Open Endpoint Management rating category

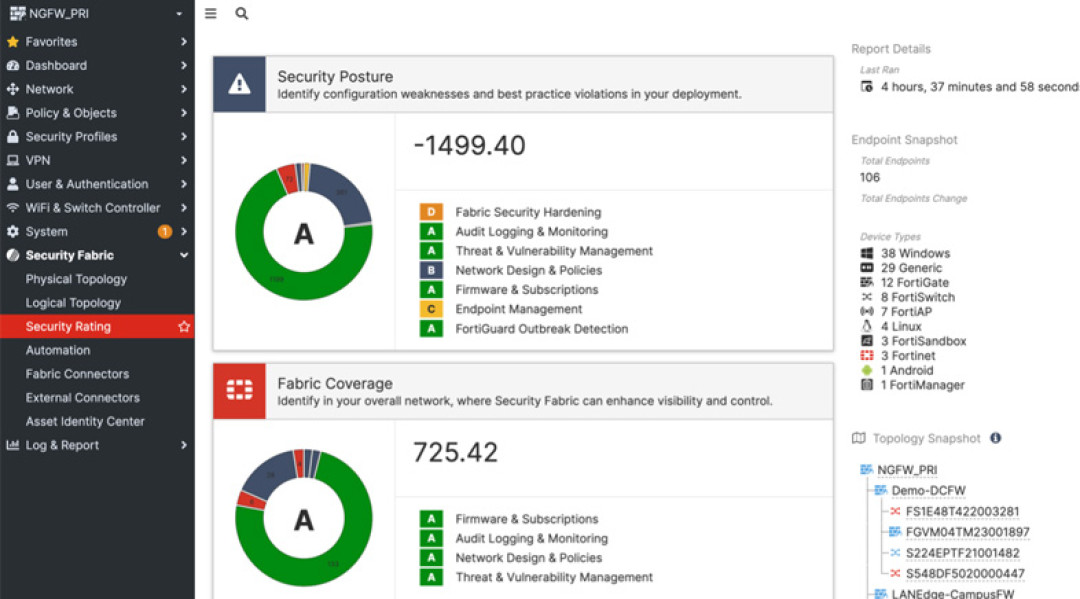point(519,309)
